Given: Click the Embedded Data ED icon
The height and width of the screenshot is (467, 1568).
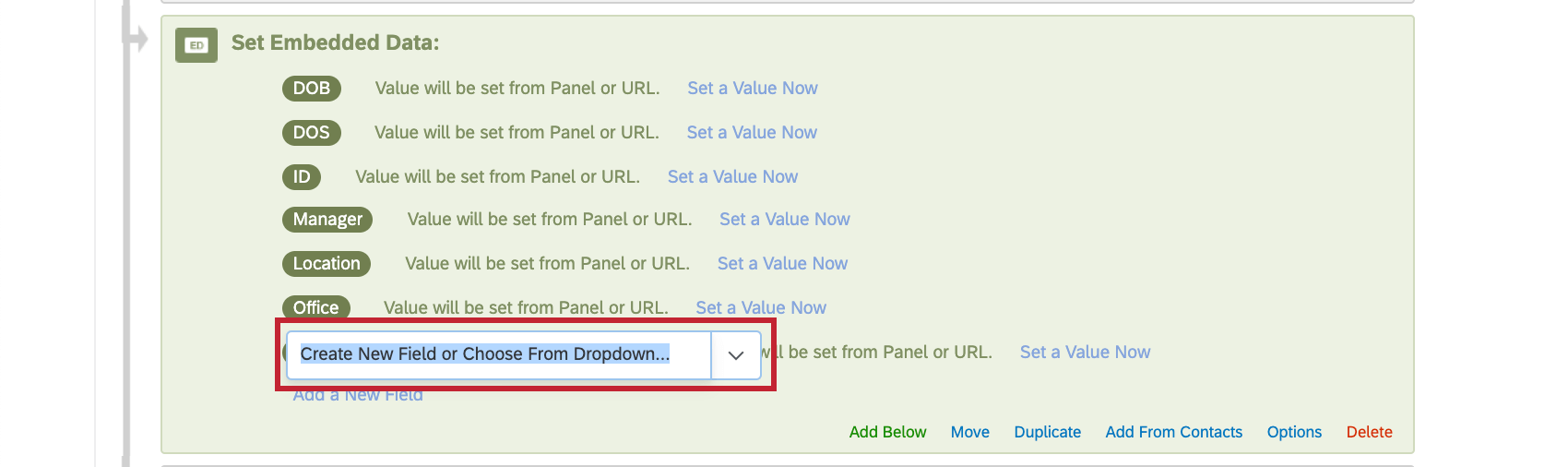Looking at the screenshot, I should [196, 44].
